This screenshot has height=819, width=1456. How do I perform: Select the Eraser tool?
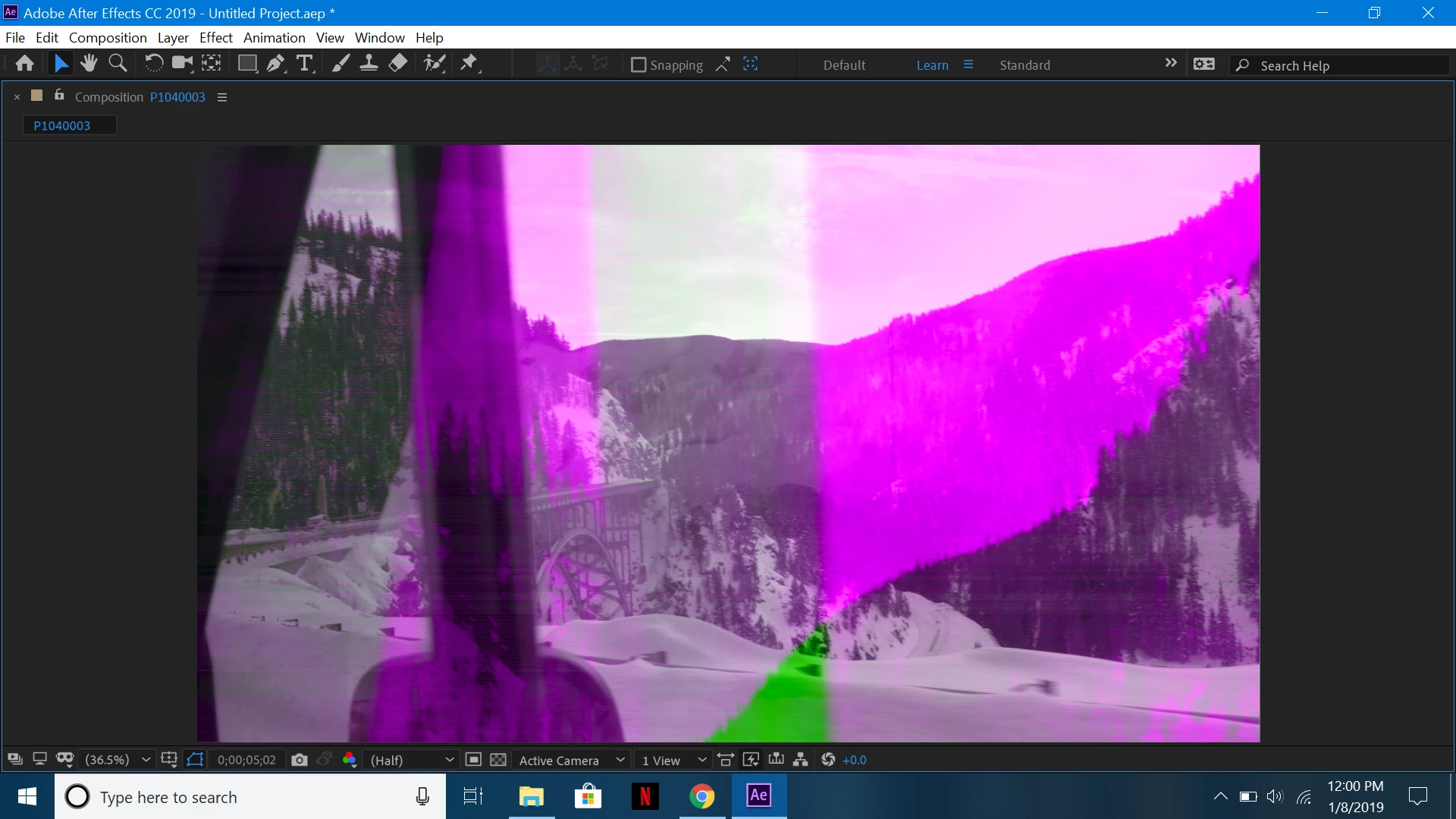(x=398, y=64)
